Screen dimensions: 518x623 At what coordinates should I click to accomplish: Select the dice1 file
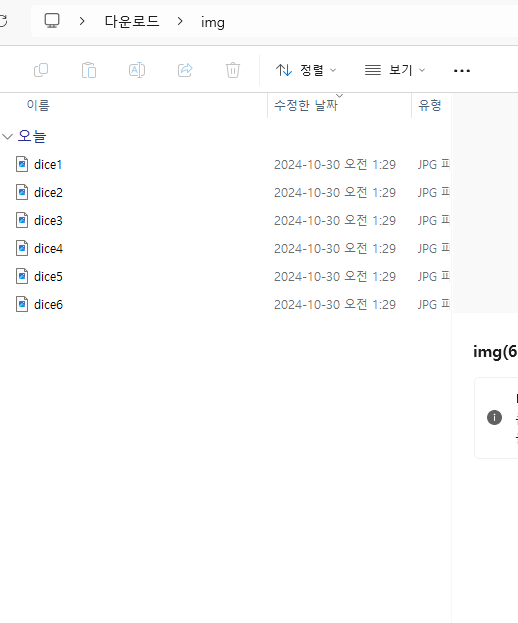(48, 164)
